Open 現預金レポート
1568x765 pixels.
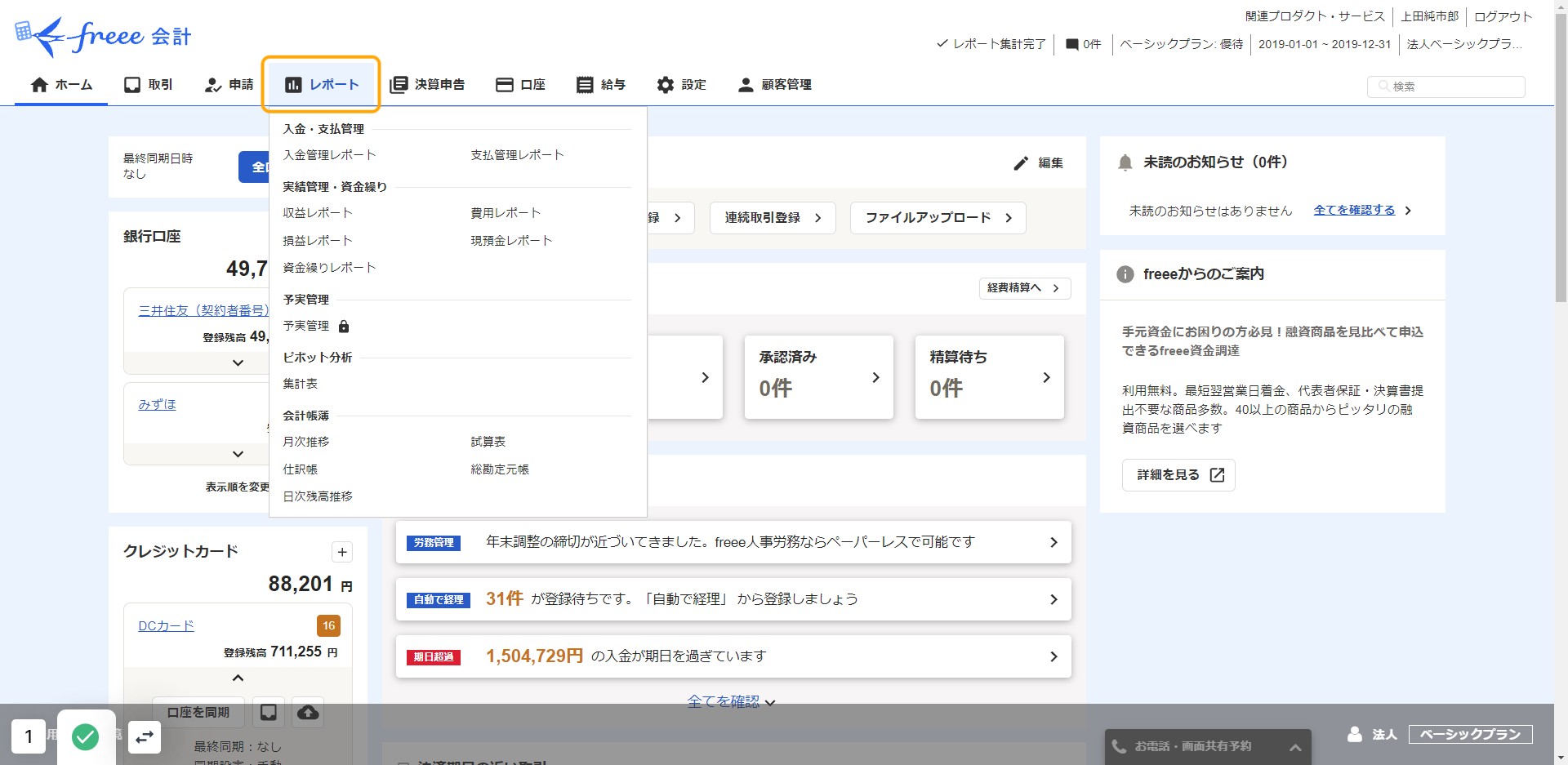click(x=511, y=241)
